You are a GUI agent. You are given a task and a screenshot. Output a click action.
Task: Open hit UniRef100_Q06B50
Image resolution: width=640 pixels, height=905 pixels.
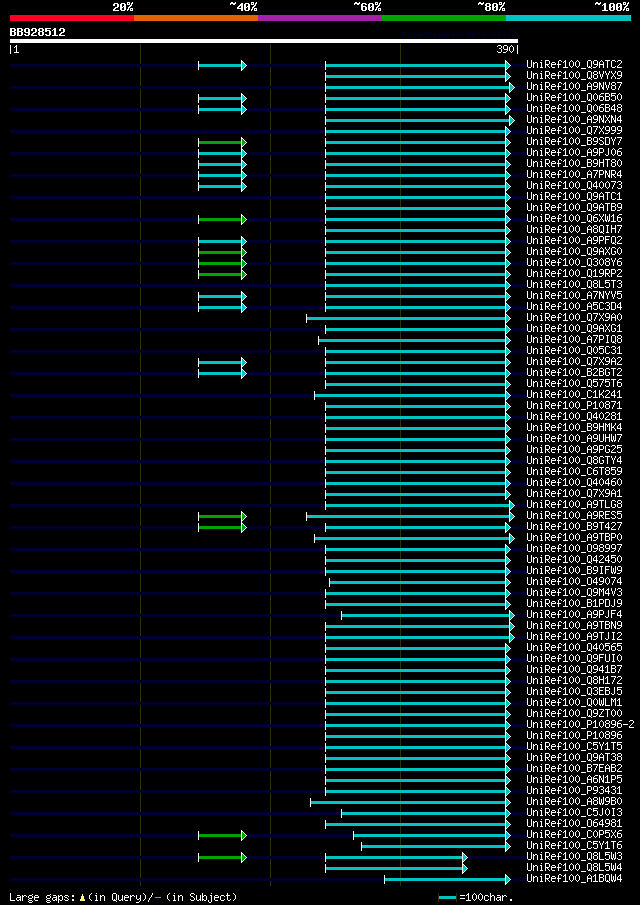[x=574, y=97]
